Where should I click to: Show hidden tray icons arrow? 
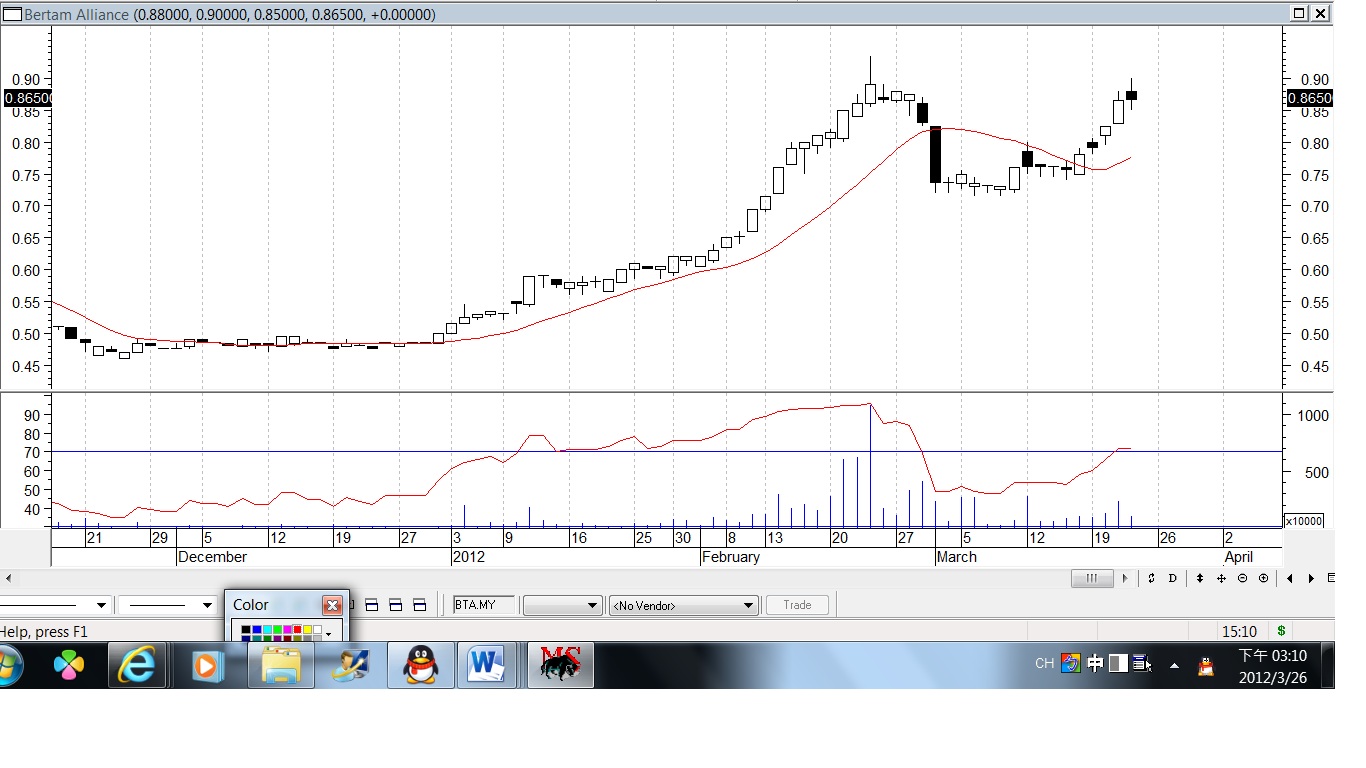click(1174, 665)
